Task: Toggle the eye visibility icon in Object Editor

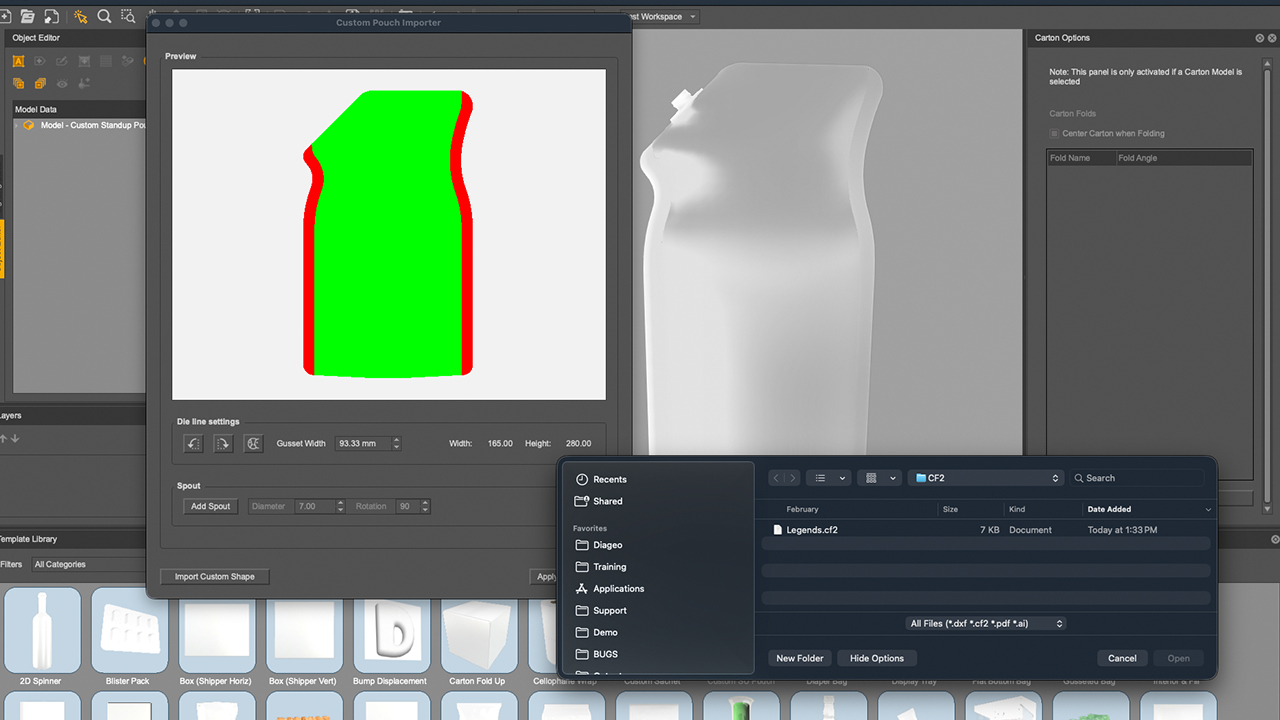Action: [x=62, y=84]
